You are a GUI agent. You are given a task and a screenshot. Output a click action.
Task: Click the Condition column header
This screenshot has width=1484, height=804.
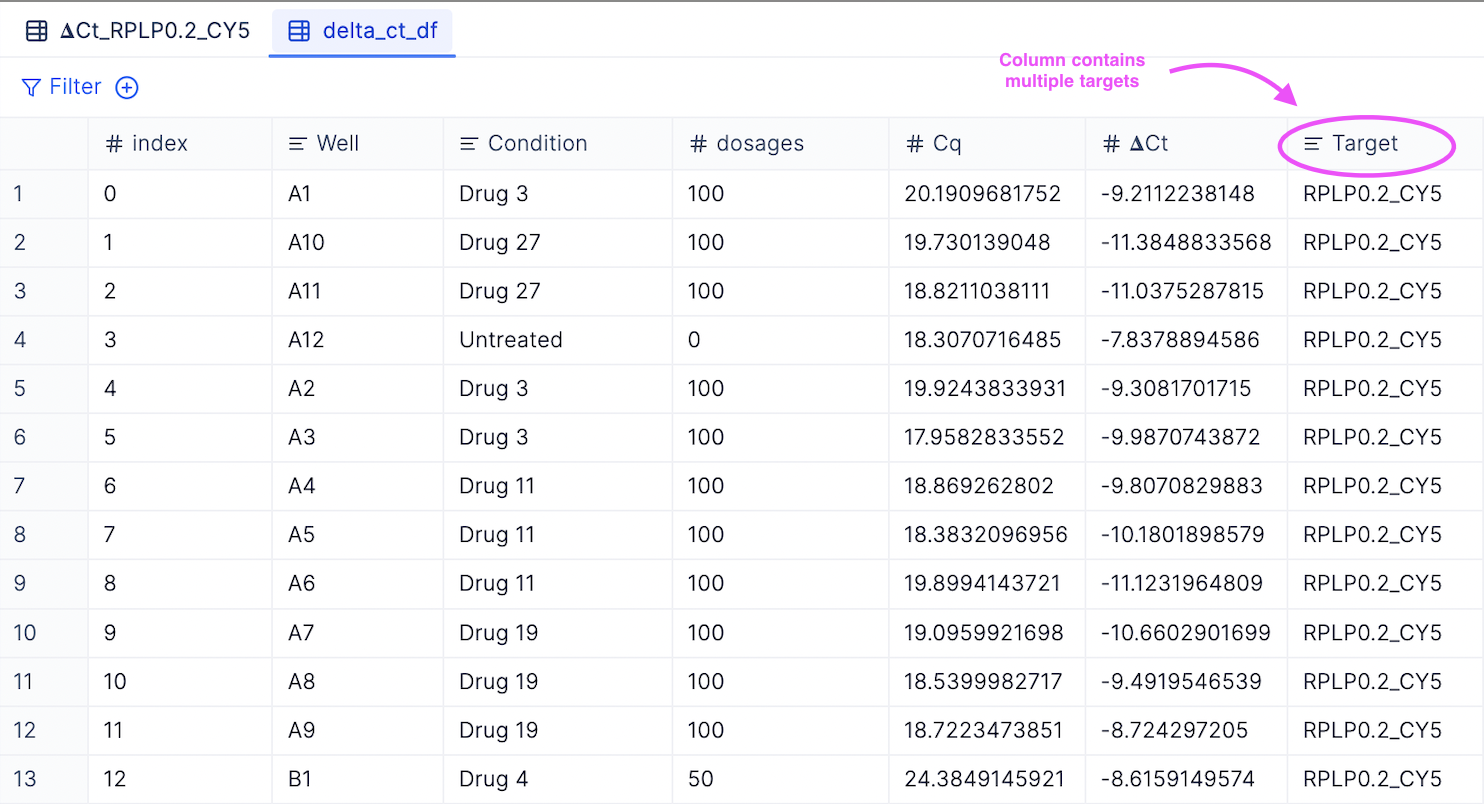click(558, 143)
